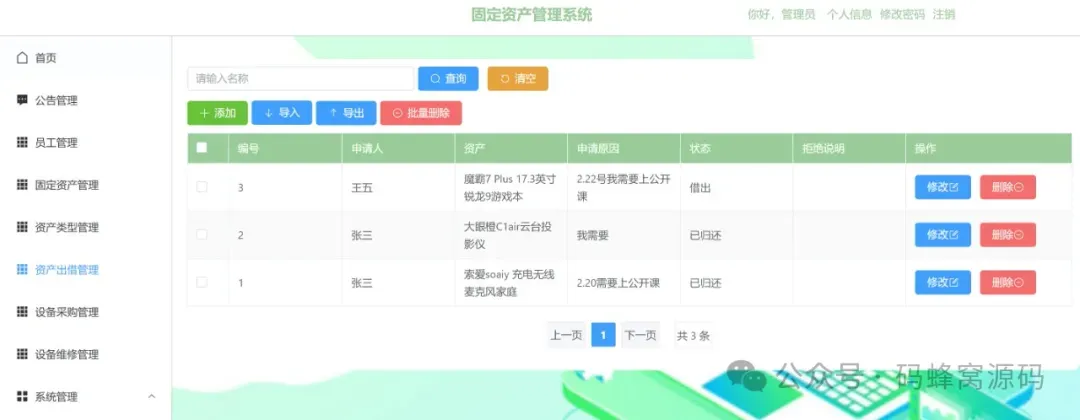Click the grid icon beside 资产类型管理

click(22, 227)
